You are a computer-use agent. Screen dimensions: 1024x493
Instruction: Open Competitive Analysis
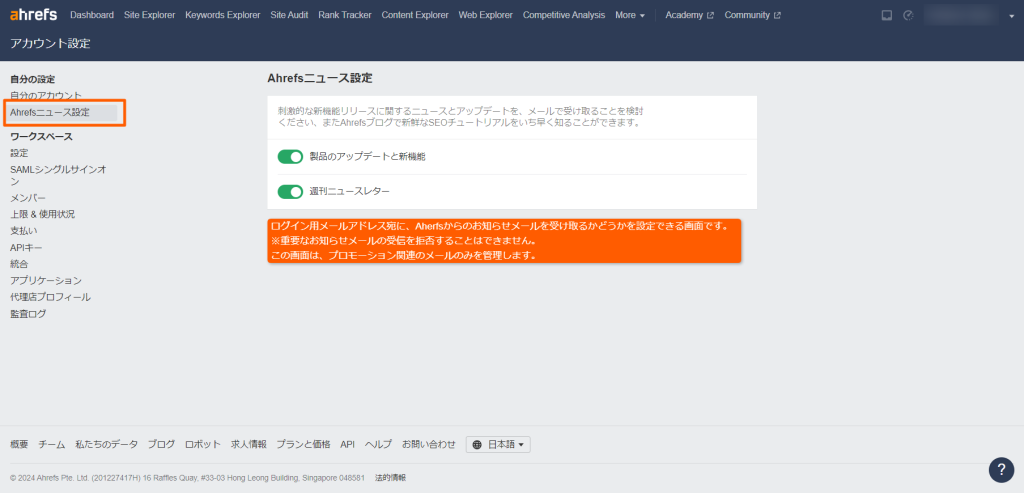(x=564, y=15)
